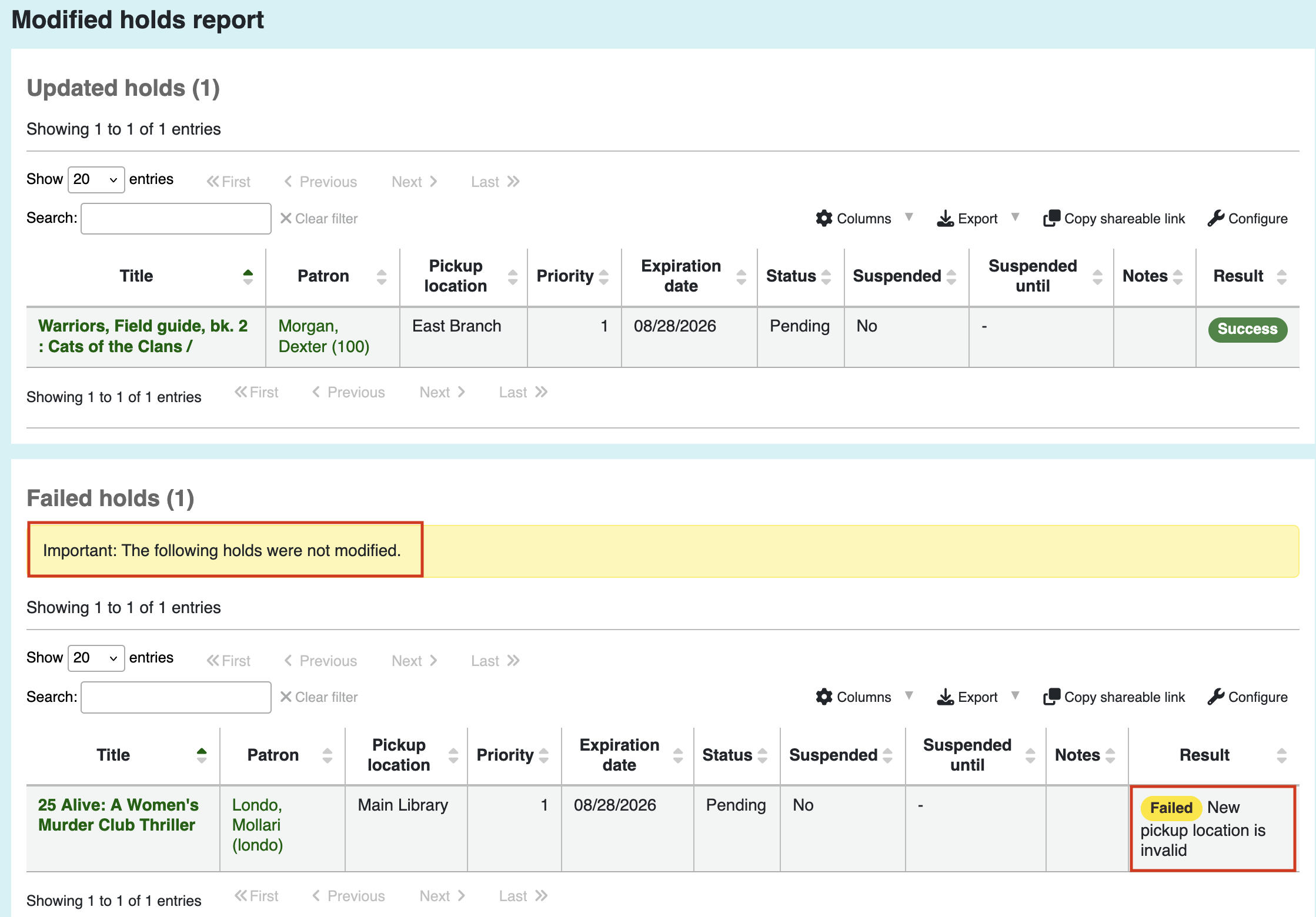
Task: Open Configure wrench for Updated holds table
Action: click(1247, 218)
